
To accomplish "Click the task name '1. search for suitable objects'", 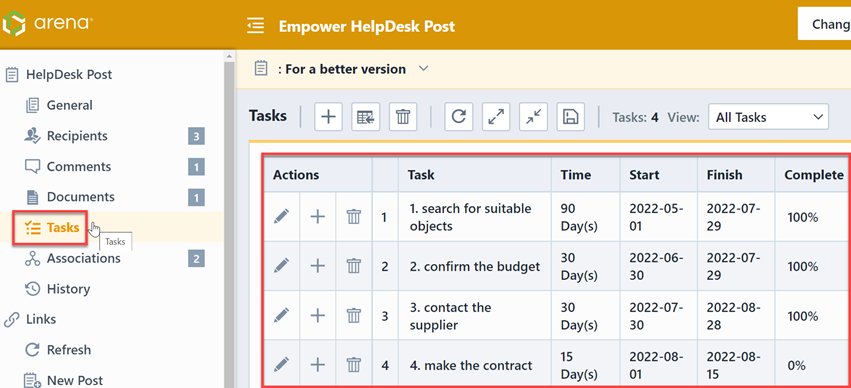I will [x=471, y=217].
